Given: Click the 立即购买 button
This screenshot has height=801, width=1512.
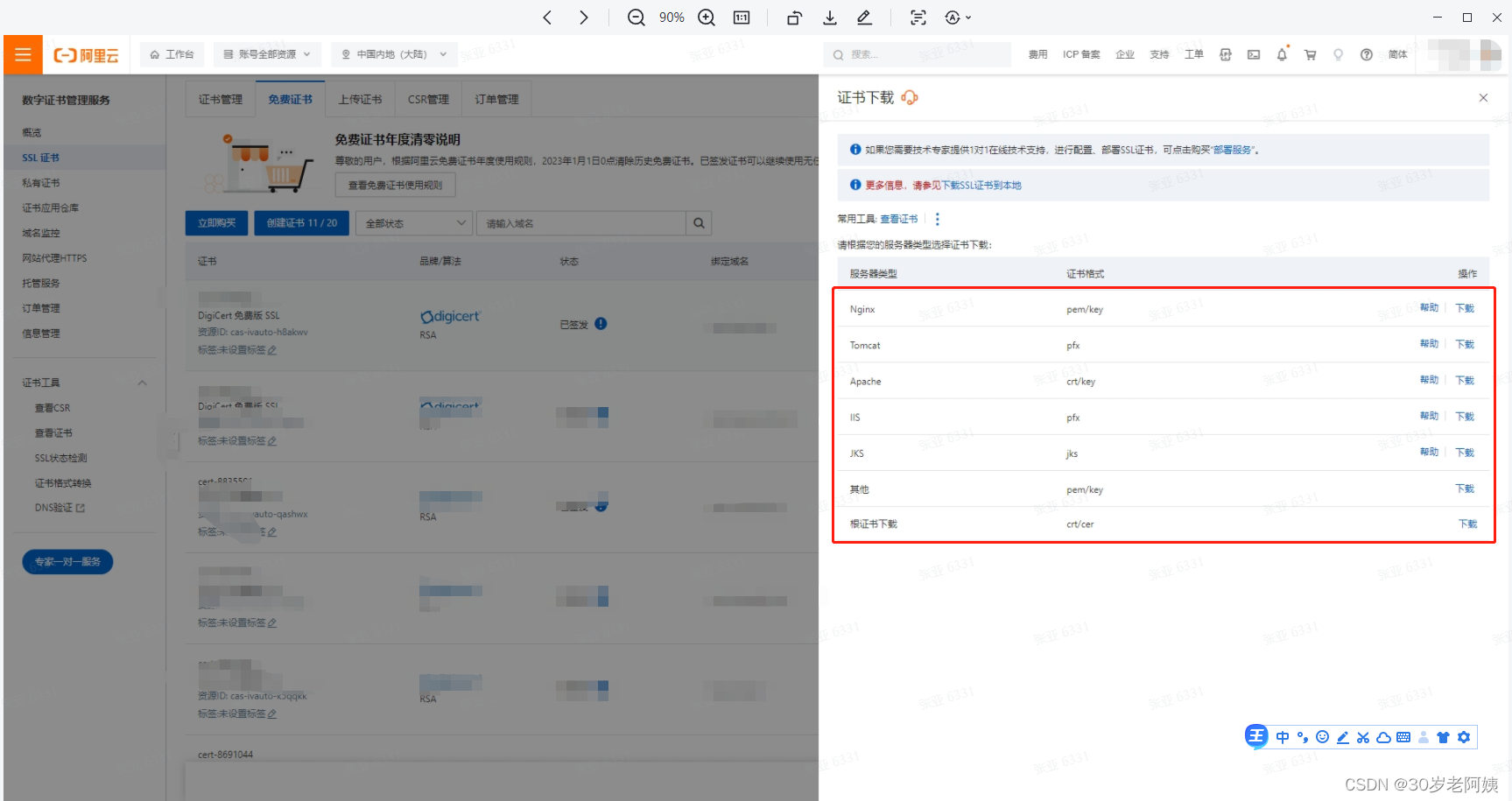Looking at the screenshot, I should (x=216, y=223).
